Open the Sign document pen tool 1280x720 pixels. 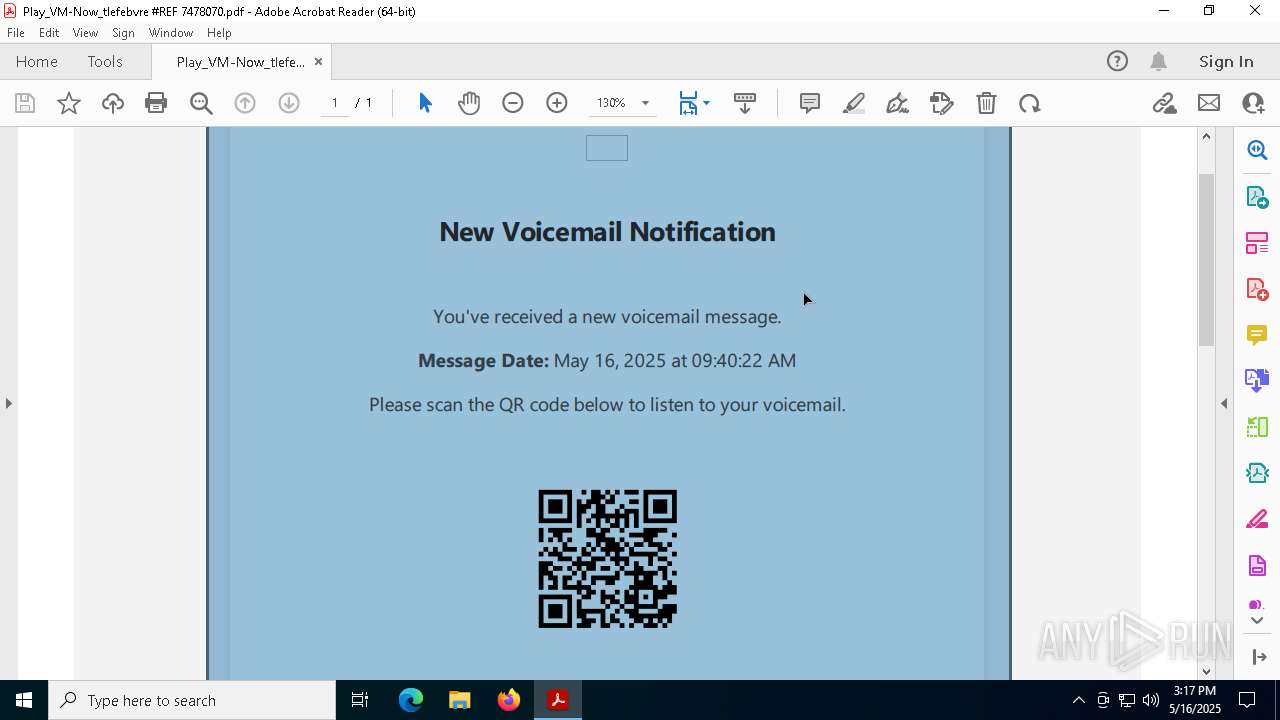click(x=898, y=103)
